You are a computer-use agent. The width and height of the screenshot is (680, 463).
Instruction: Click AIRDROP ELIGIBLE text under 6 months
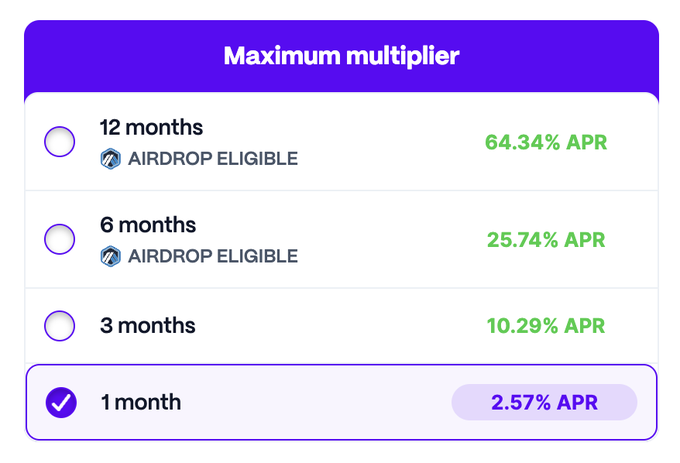pos(212,256)
